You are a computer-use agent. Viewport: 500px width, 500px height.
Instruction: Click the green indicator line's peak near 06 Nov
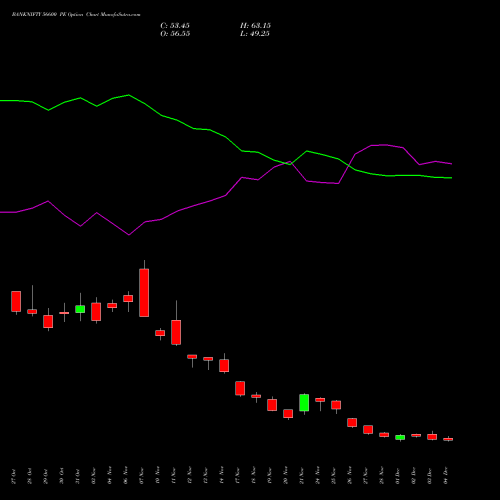pos(129,95)
